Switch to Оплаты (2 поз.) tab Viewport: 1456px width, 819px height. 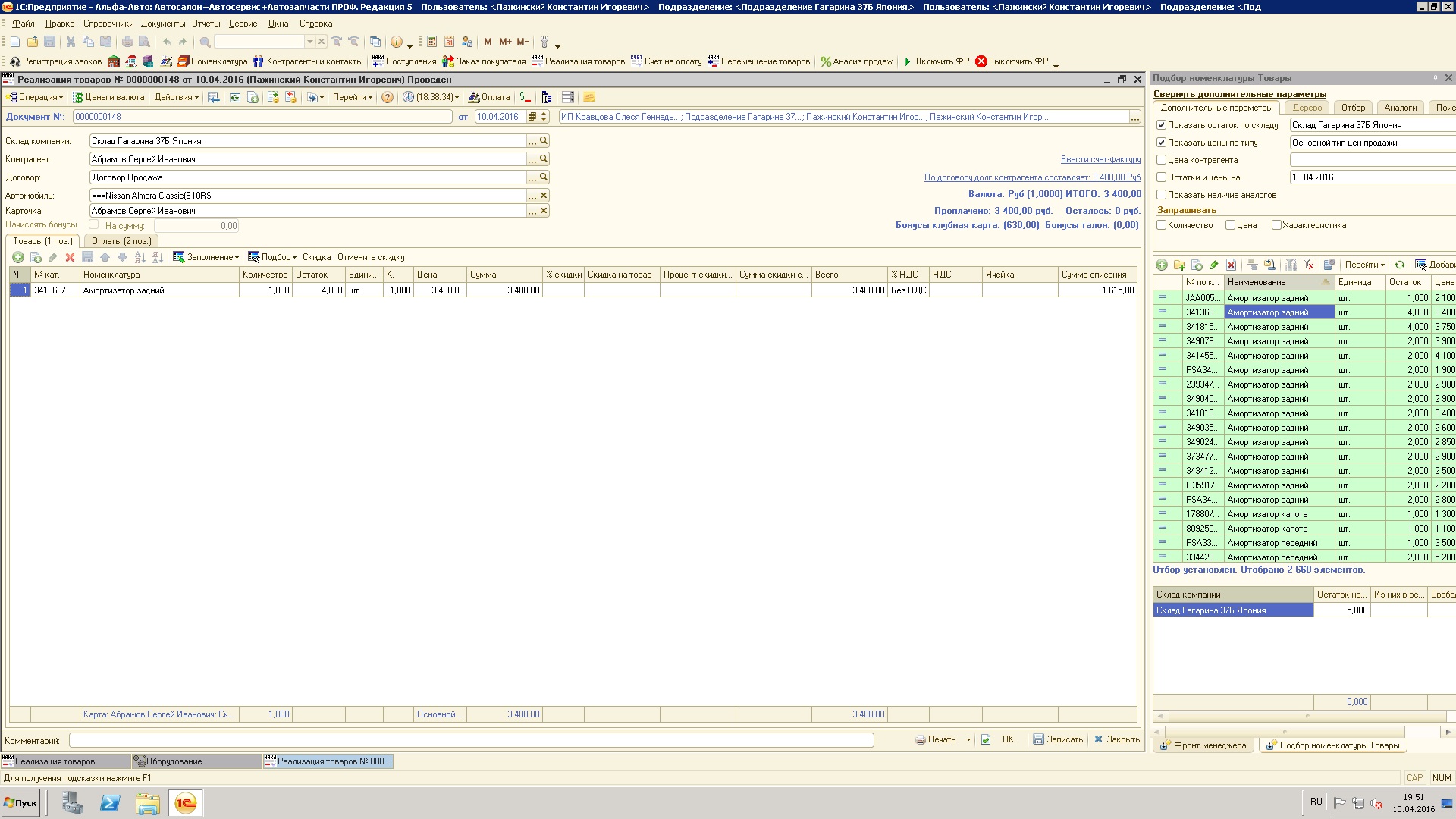[121, 241]
